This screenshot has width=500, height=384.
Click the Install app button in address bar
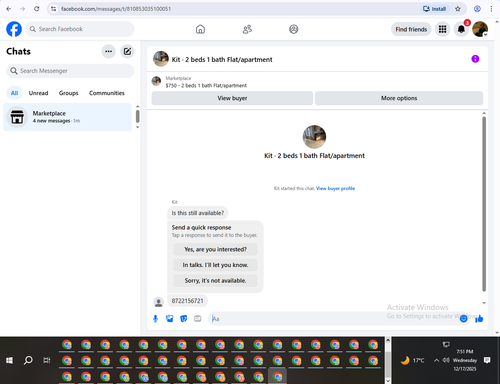434,9
